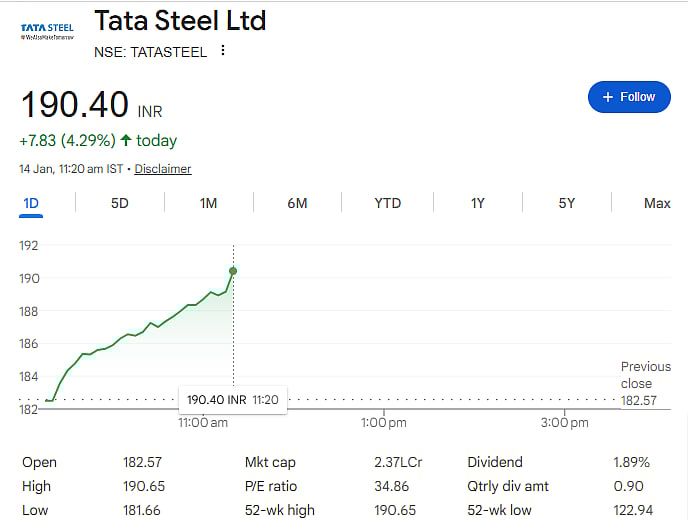
Task: Click the Tata Steel Ltd title
Action: point(180,20)
